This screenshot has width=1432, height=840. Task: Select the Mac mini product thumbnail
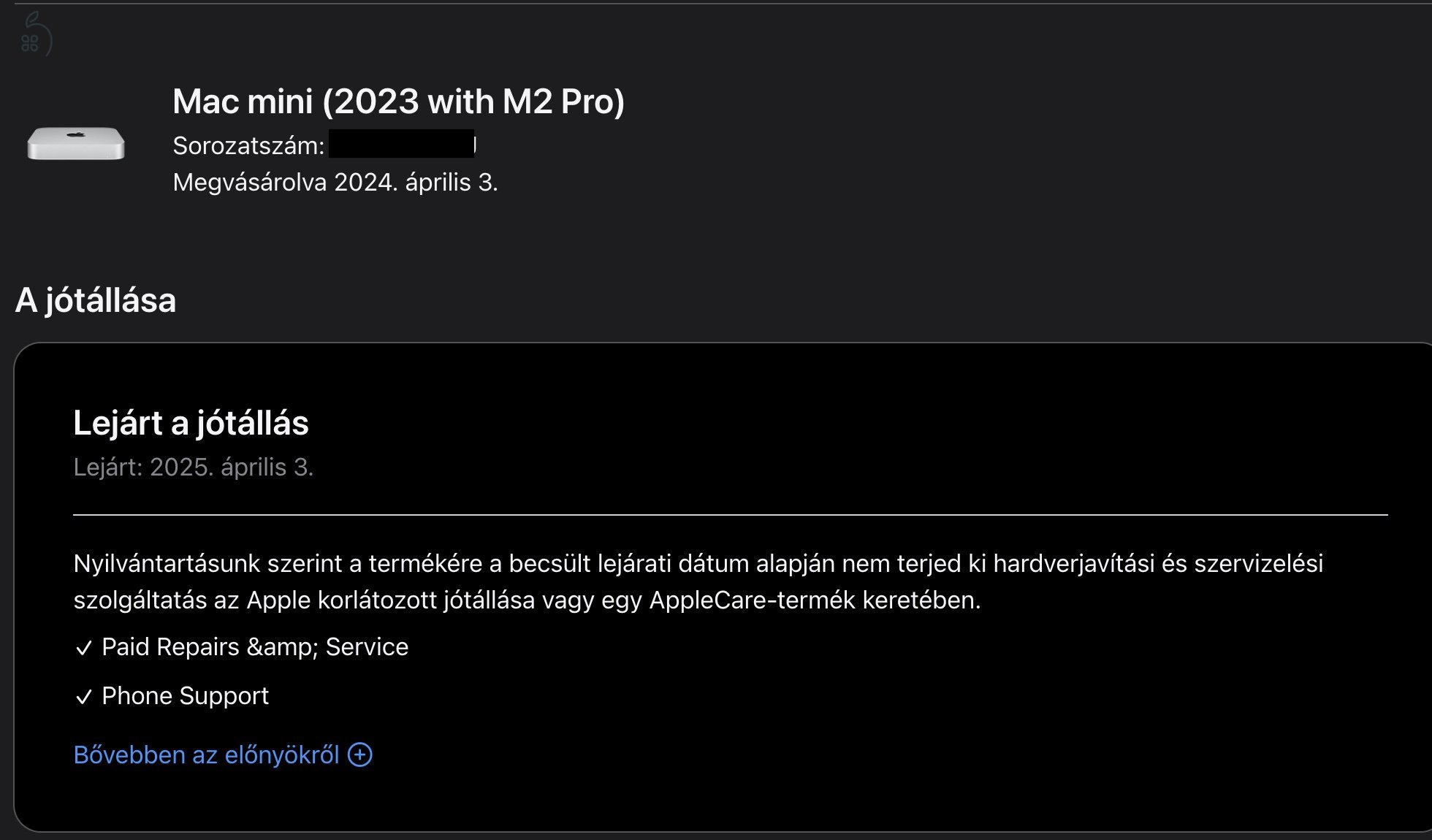pos(75,144)
